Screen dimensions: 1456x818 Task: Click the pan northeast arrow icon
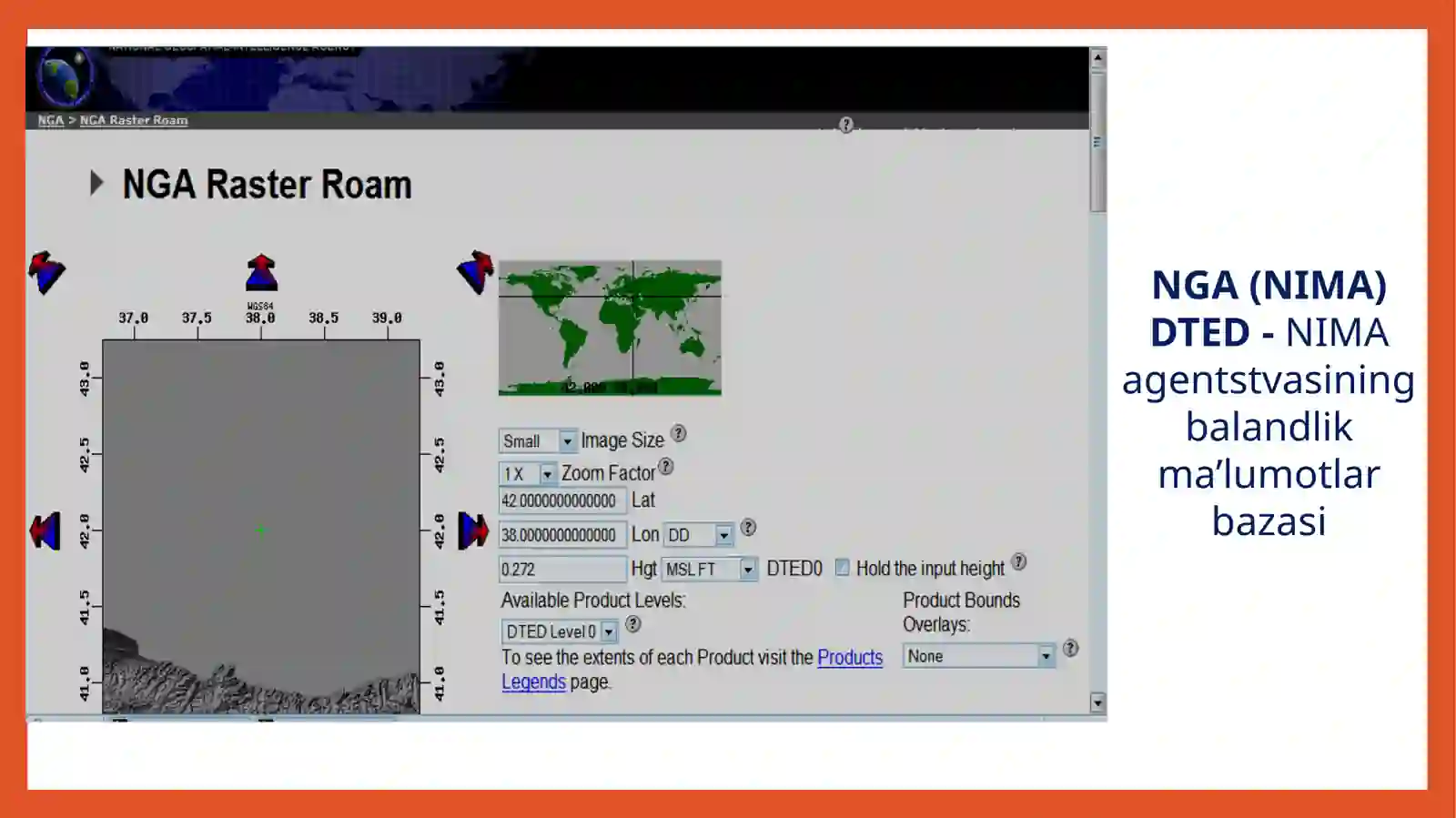coord(475,271)
